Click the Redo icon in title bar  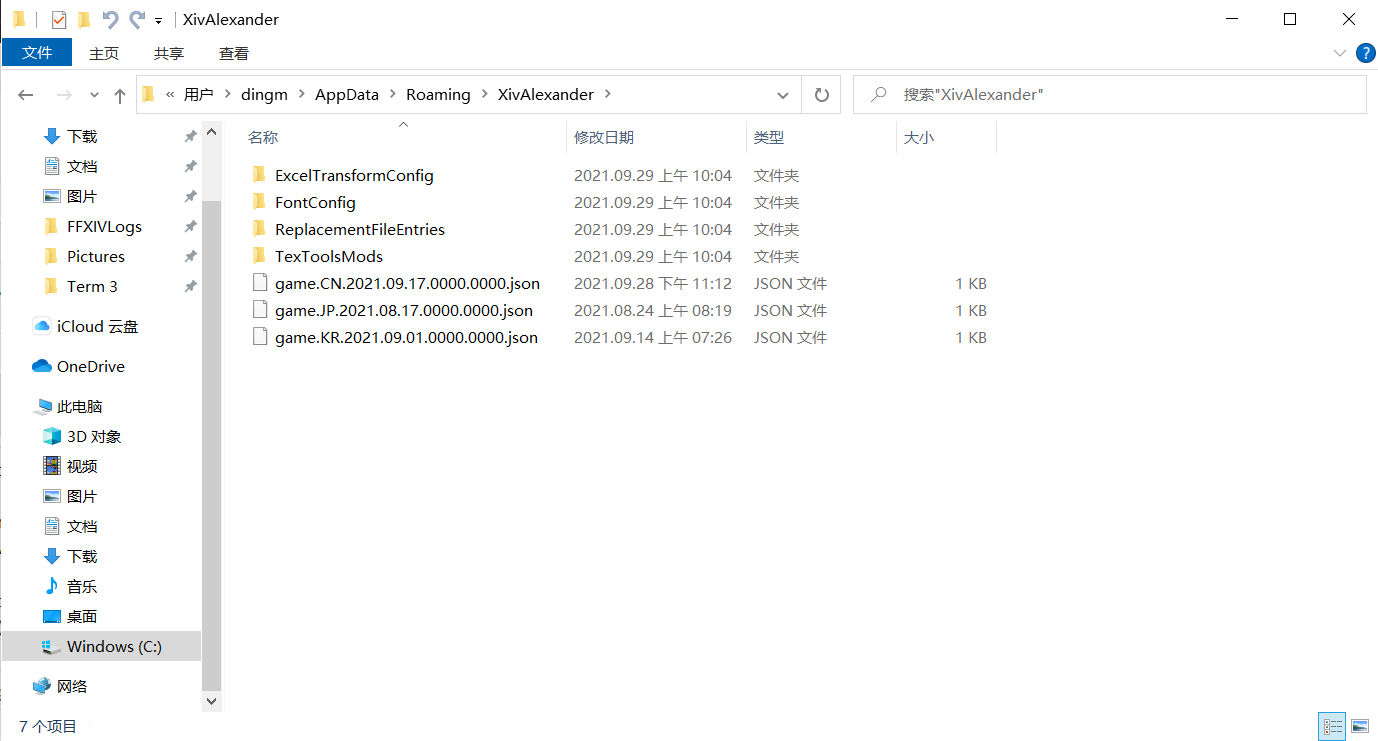tap(137, 19)
